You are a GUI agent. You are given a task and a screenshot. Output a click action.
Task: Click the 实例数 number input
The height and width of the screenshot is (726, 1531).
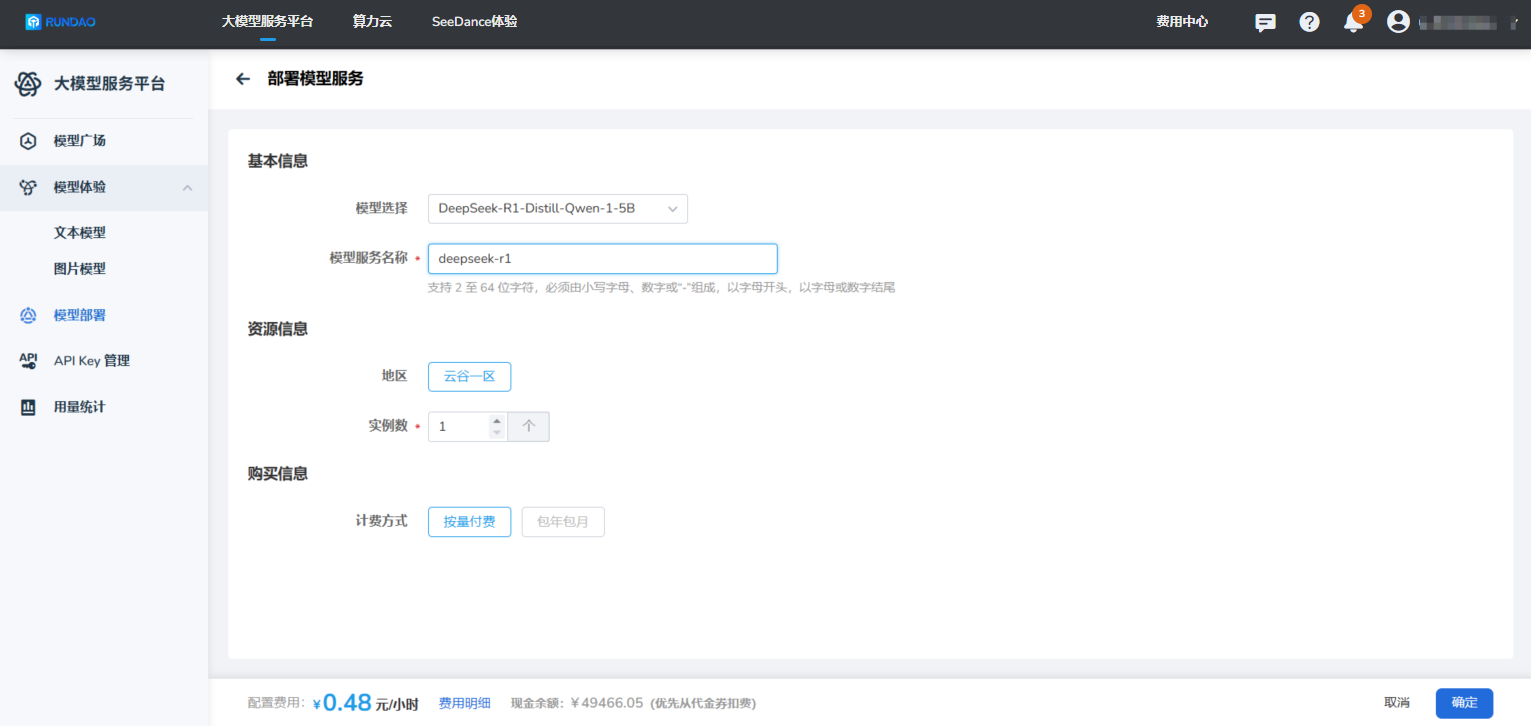pos(459,427)
